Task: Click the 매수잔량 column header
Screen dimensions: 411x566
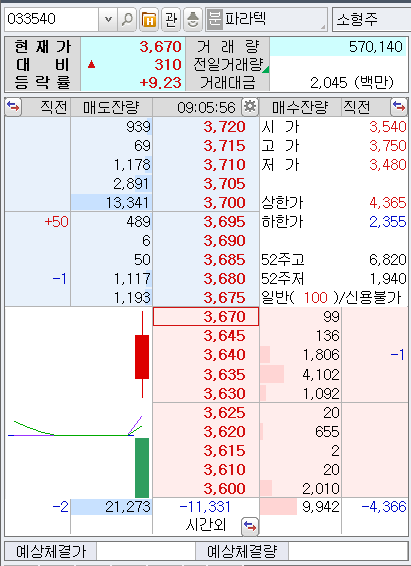Action: click(x=300, y=107)
